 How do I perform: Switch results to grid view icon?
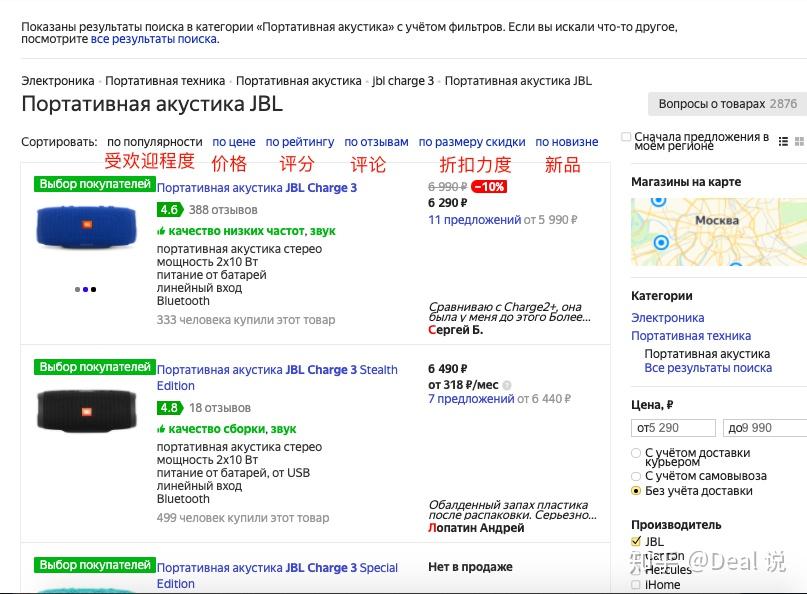click(x=798, y=142)
